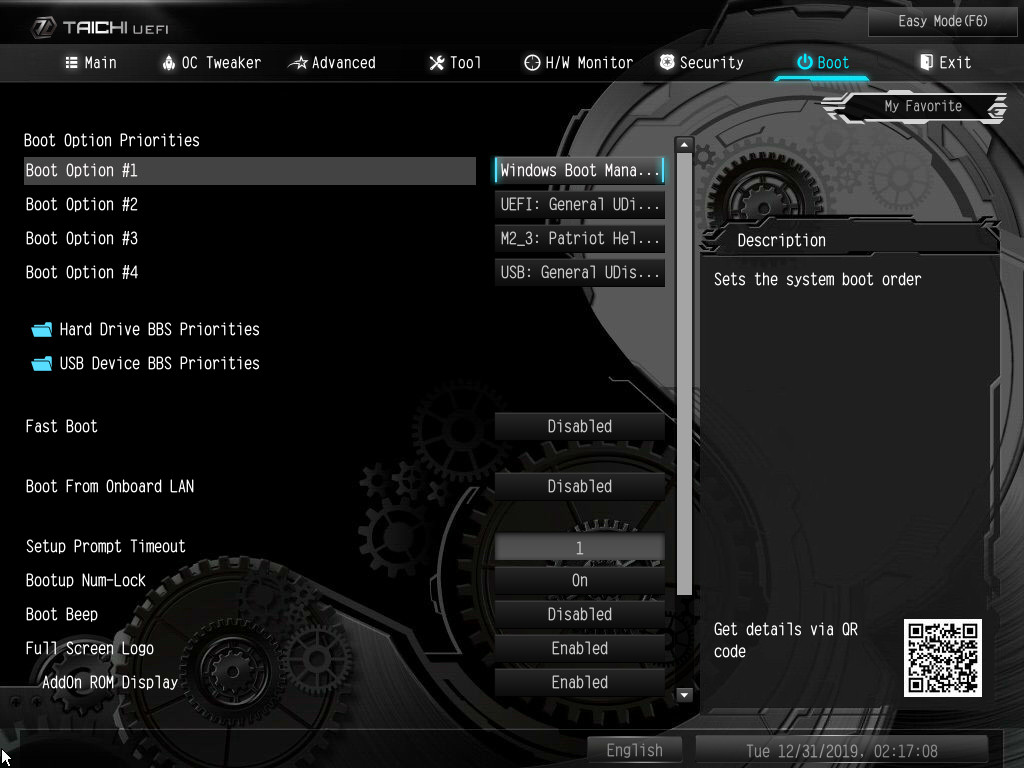
Task: Open the Full Screen Logo Enabled dropdown
Action: (579, 649)
